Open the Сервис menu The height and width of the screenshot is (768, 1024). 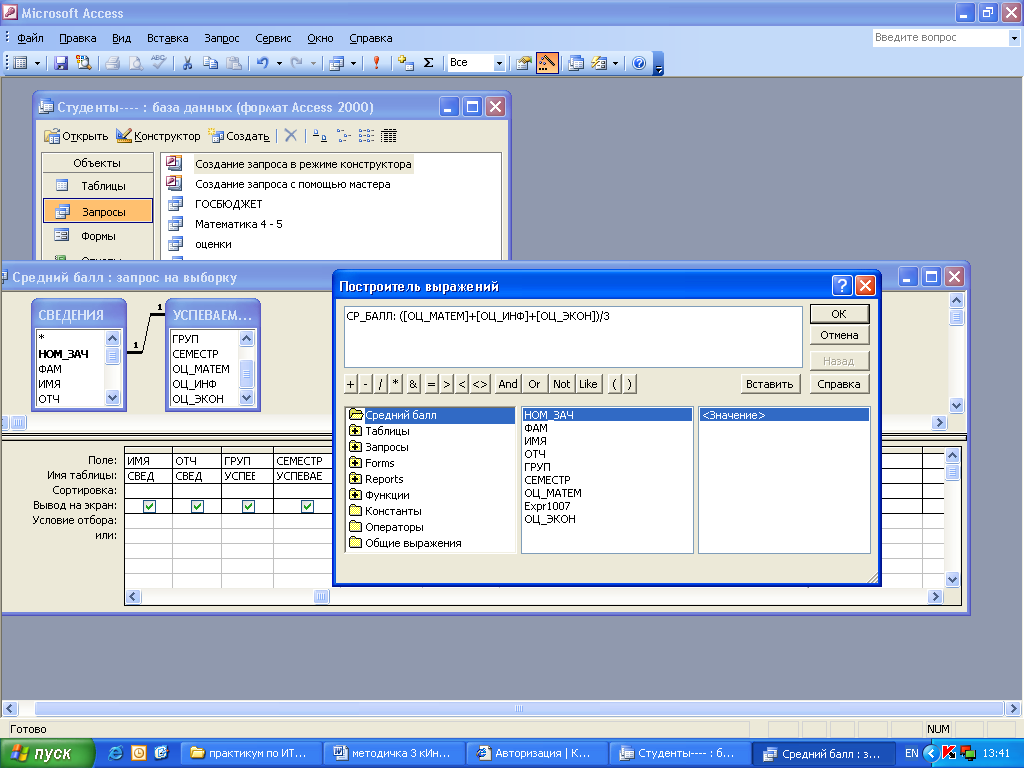(x=273, y=38)
